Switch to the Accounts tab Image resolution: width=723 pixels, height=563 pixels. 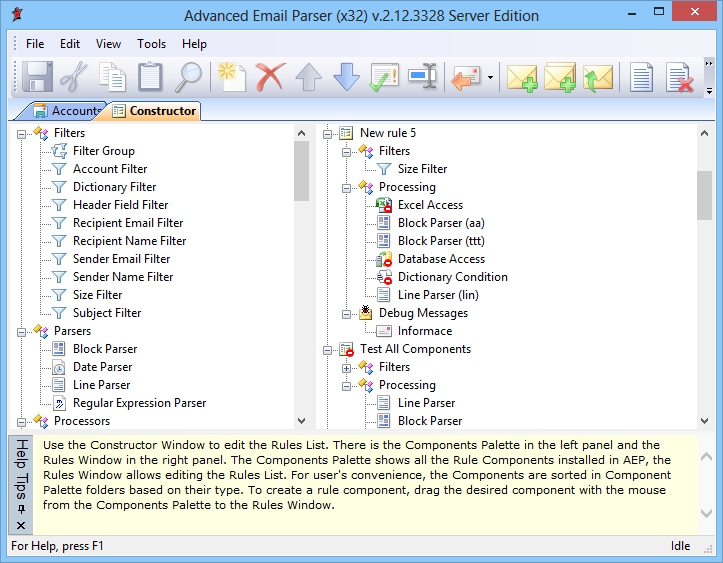tap(67, 111)
